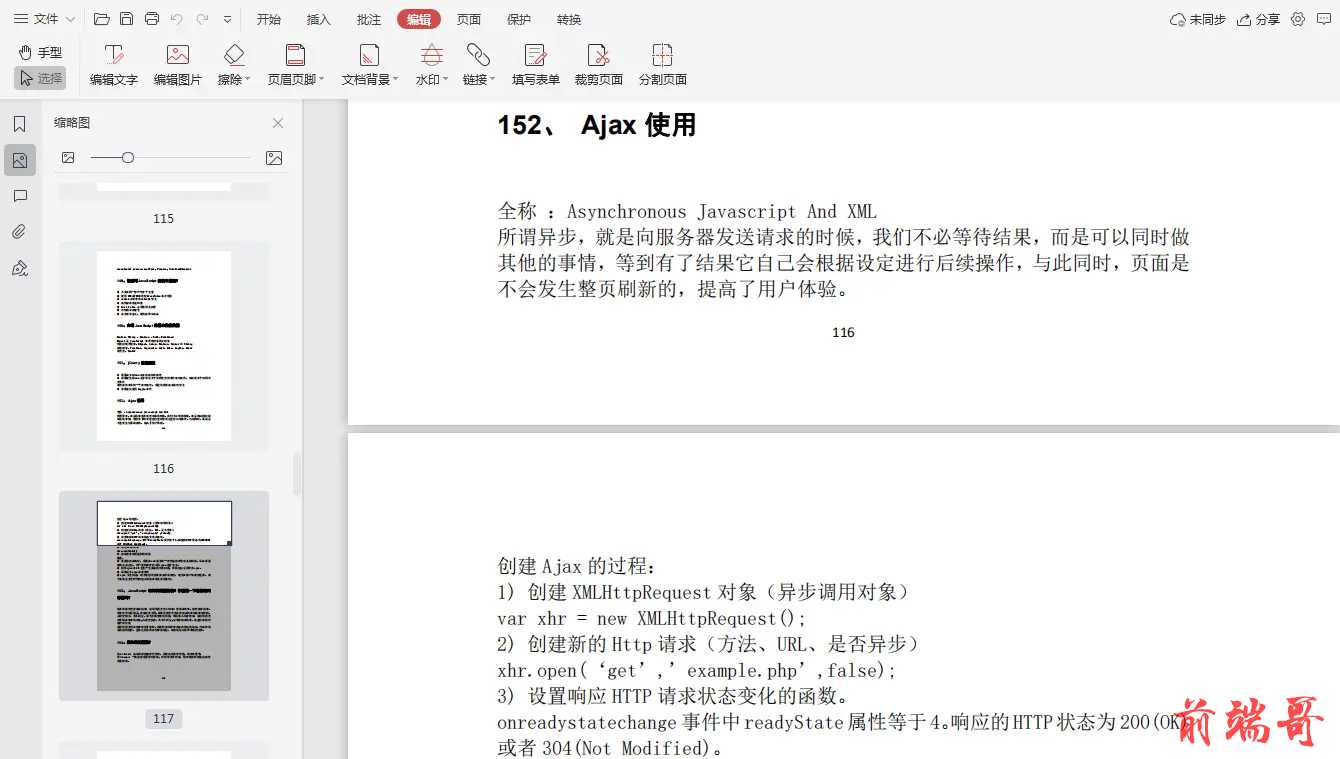1340x759 pixels.
Task: Open the settings gear icon
Action: (x=1298, y=19)
